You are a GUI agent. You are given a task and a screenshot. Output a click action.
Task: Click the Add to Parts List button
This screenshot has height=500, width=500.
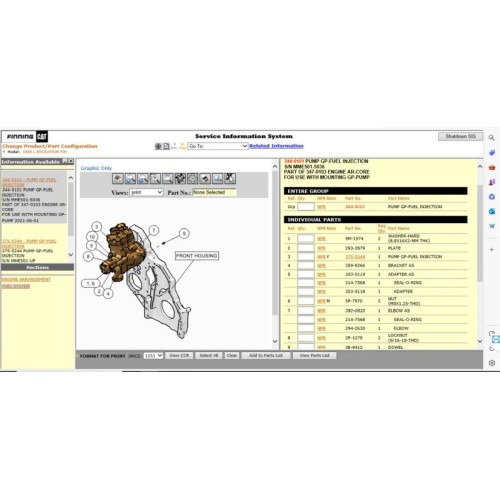click(x=266, y=356)
